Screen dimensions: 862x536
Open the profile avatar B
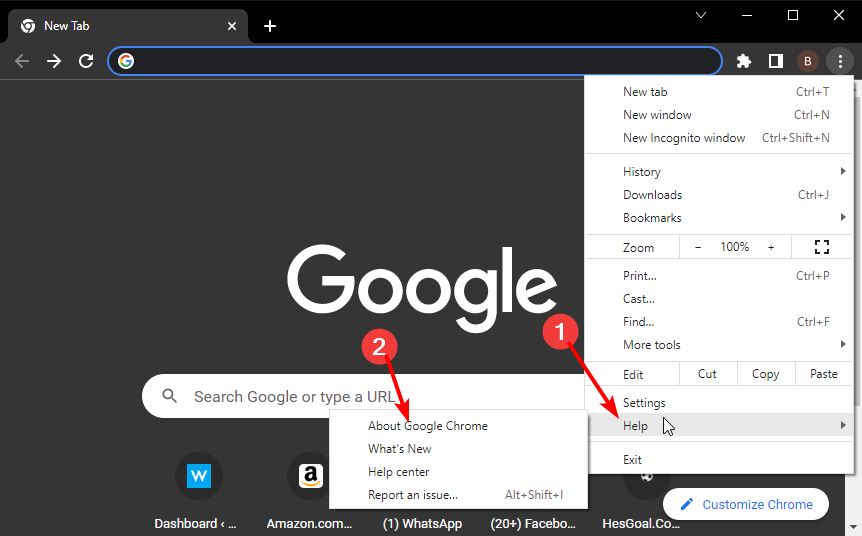click(808, 61)
